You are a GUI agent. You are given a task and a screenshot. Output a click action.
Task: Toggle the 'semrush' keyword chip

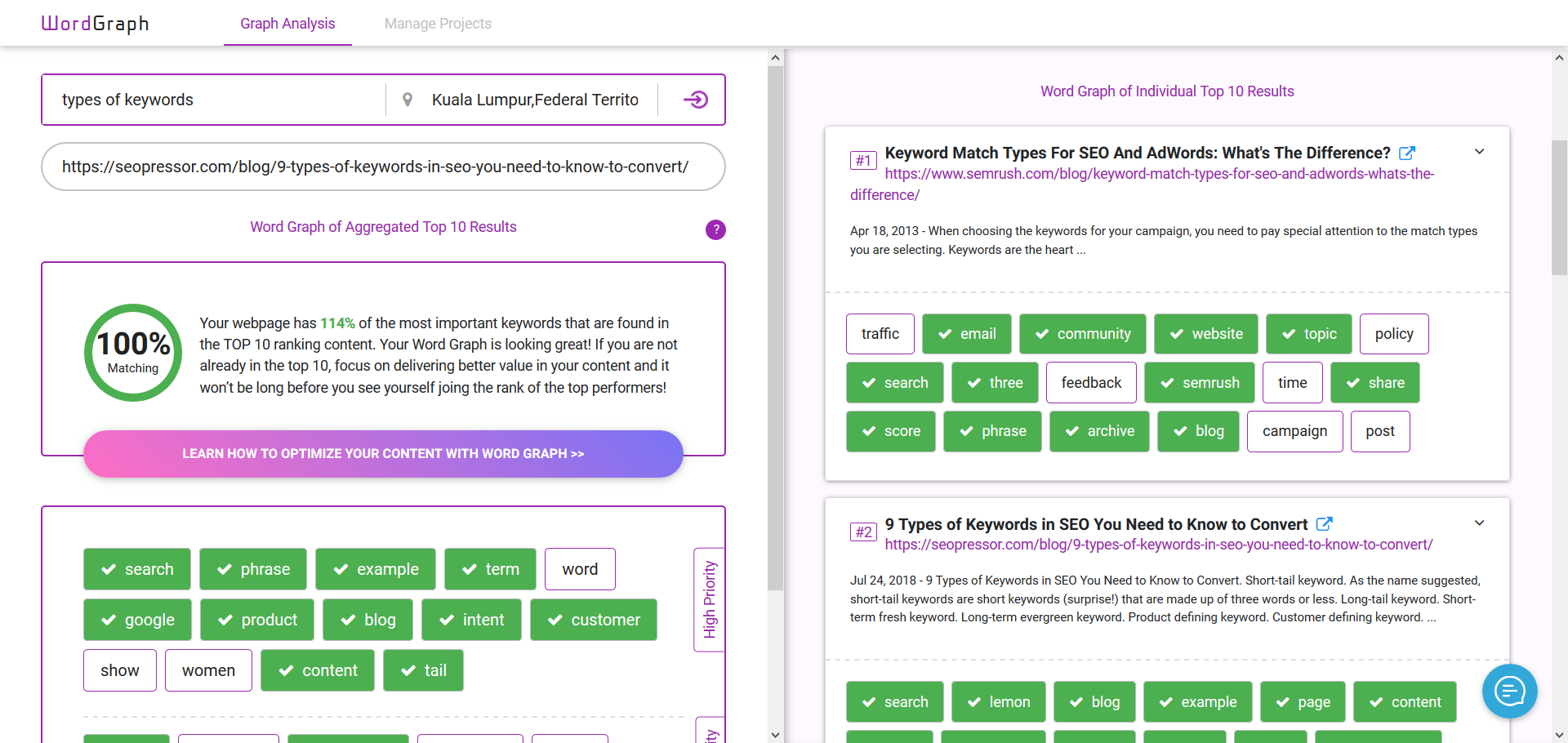pos(1200,383)
